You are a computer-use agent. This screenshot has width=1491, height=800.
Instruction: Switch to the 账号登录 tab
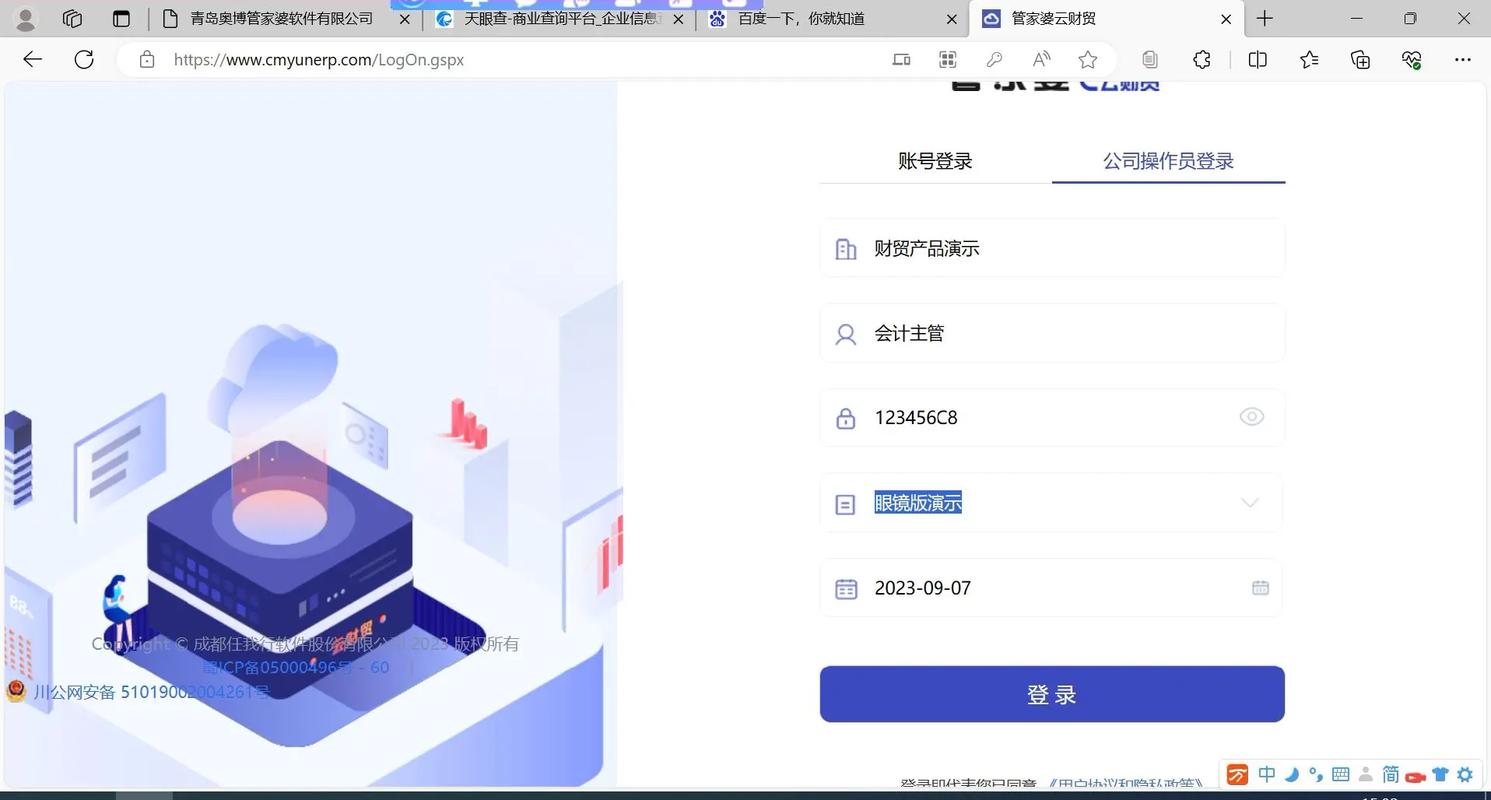click(934, 160)
